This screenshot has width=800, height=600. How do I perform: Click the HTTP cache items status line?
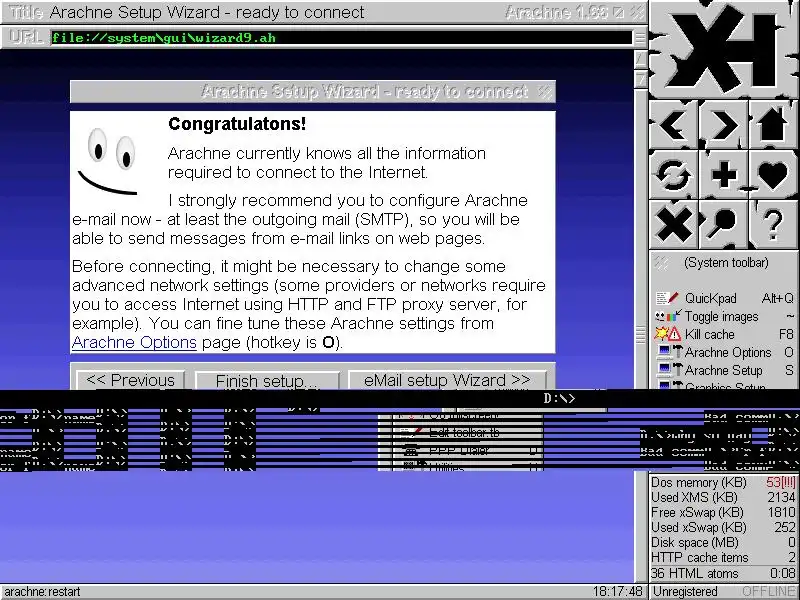click(723, 558)
